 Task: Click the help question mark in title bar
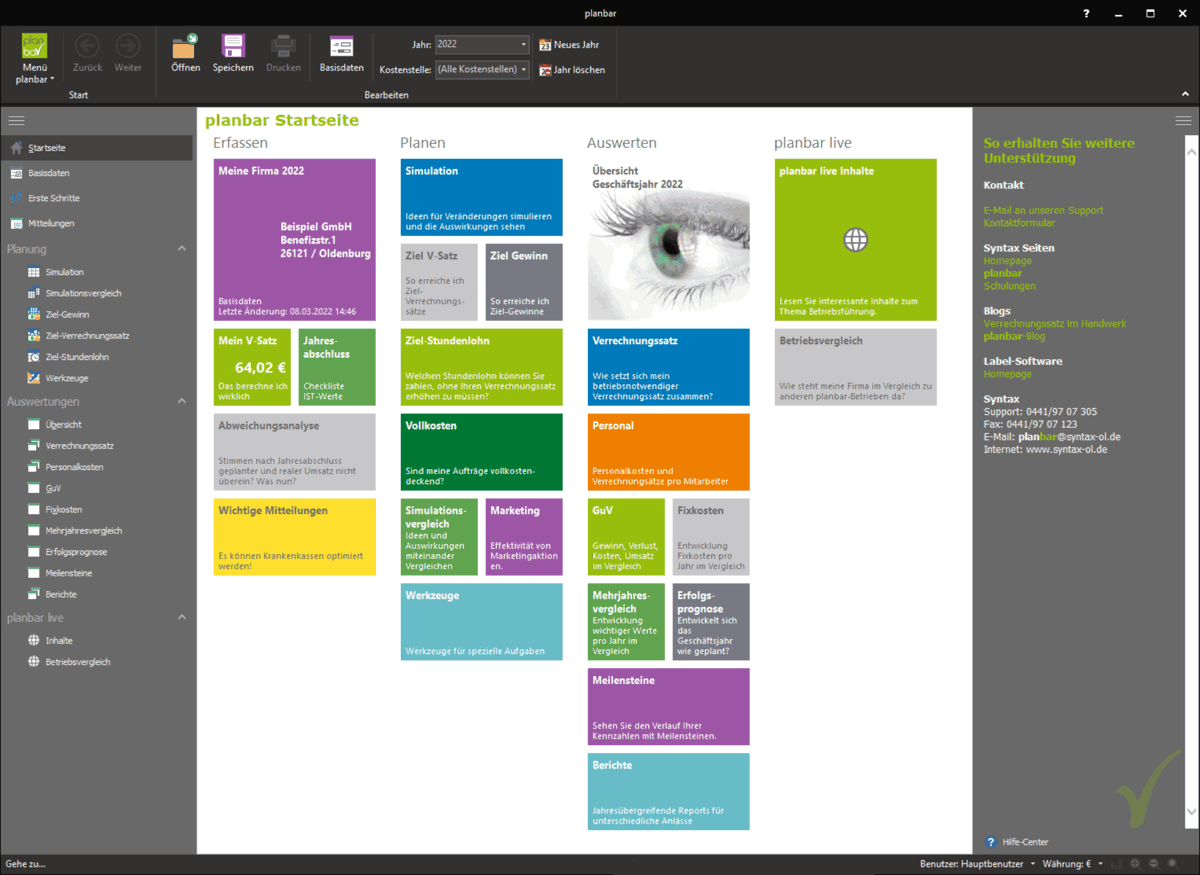click(1087, 13)
